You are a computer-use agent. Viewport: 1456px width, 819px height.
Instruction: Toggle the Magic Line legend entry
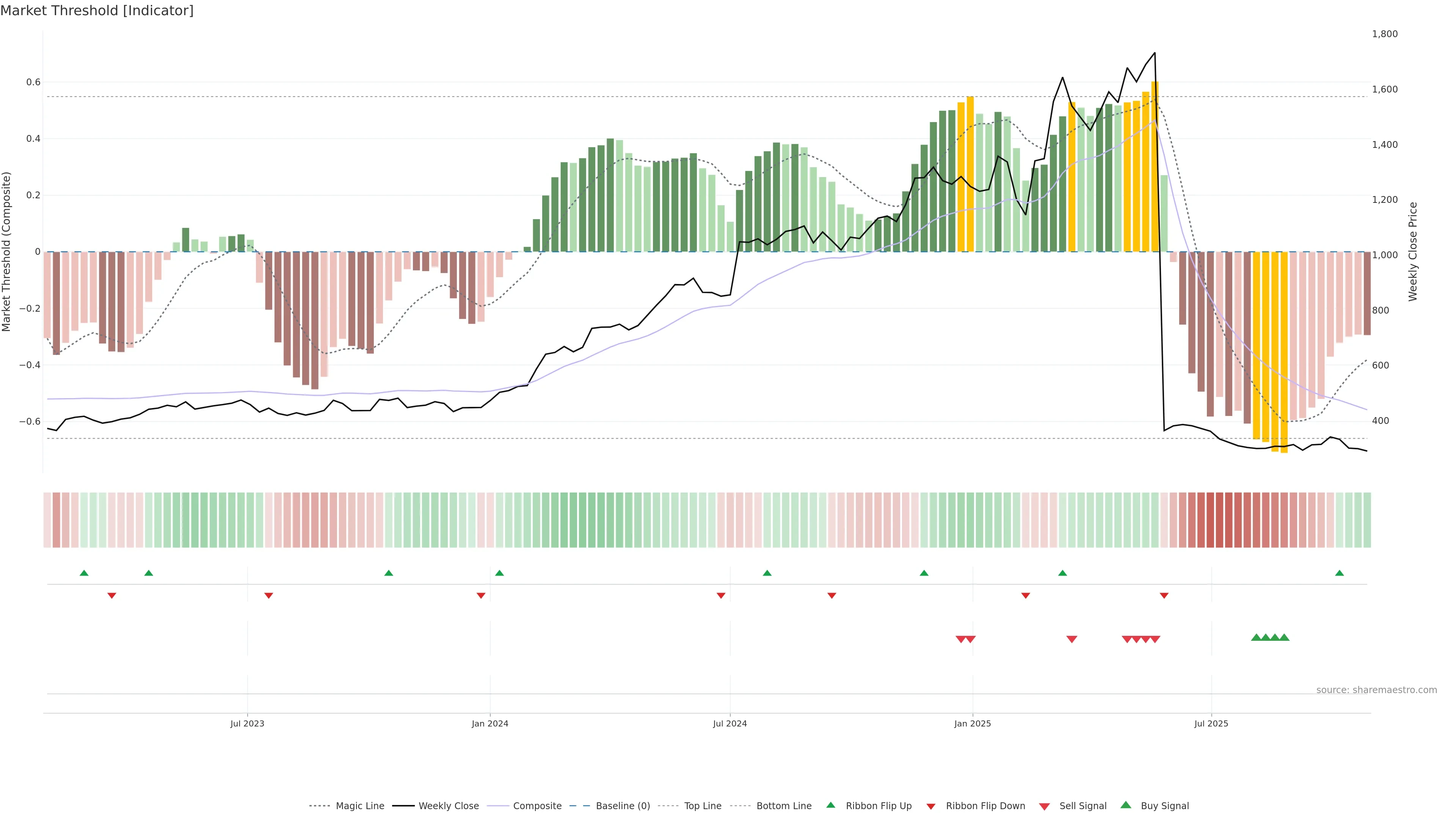[359, 806]
